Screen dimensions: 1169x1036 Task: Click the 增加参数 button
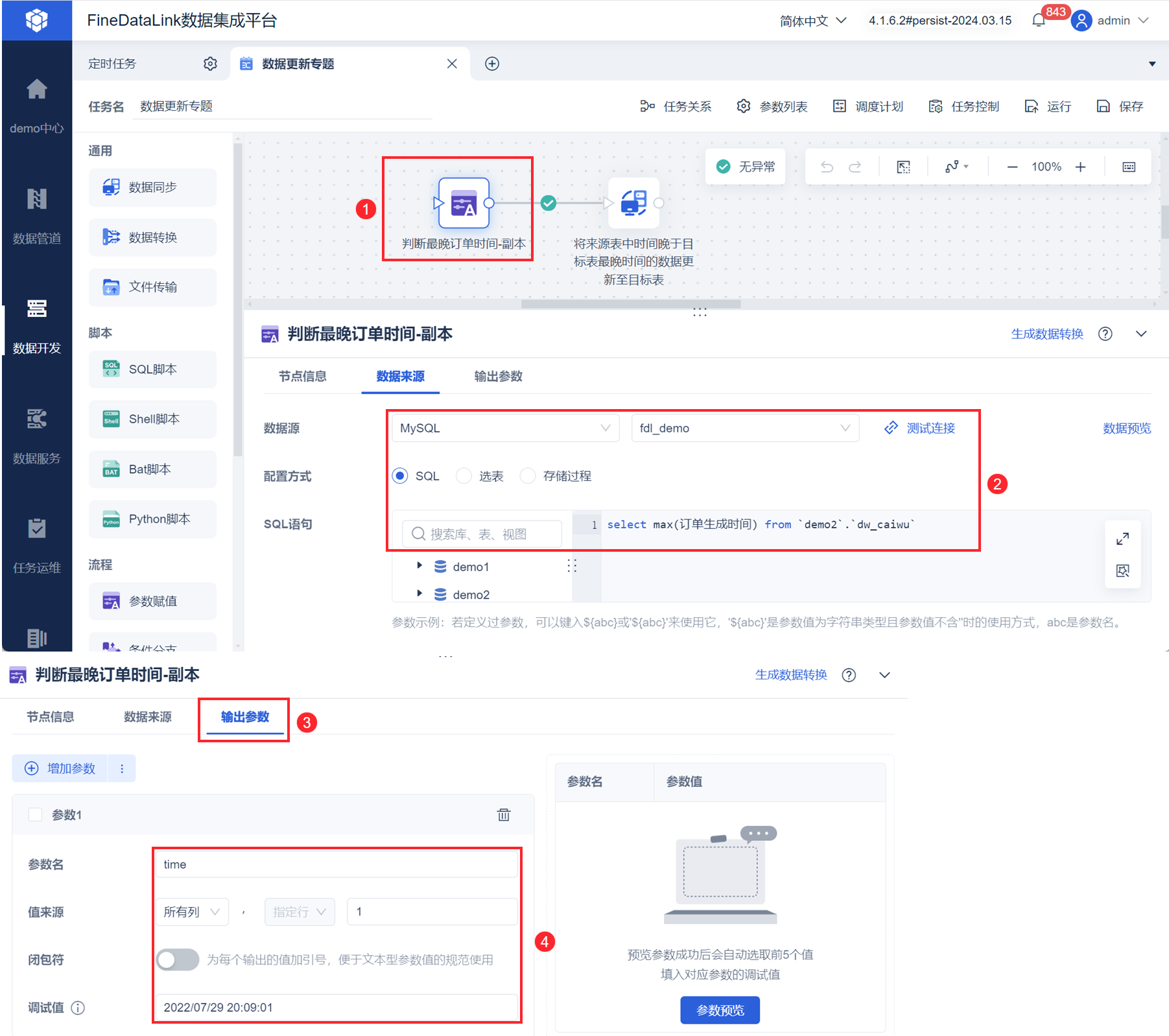point(60,768)
